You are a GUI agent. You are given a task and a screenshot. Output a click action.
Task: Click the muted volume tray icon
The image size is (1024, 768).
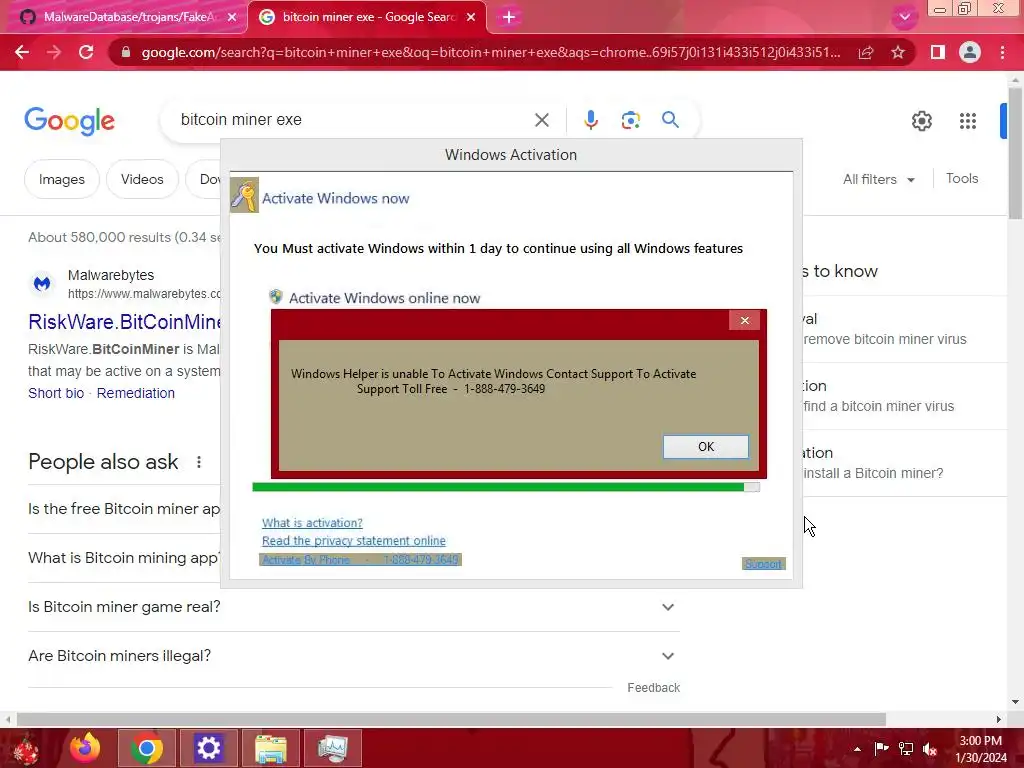[930, 749]
